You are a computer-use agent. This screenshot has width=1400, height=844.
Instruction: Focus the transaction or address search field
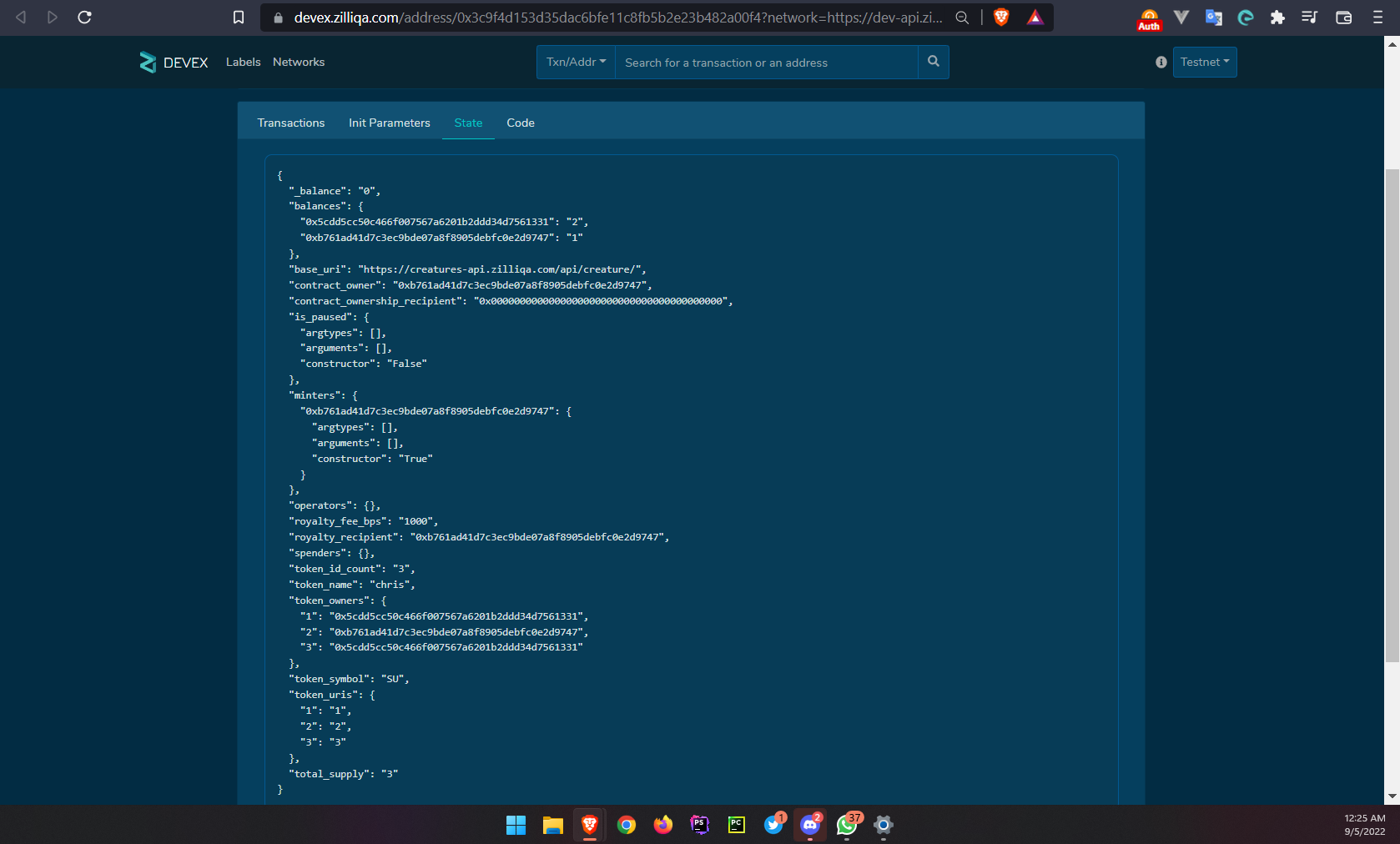(x=766, y=63)
